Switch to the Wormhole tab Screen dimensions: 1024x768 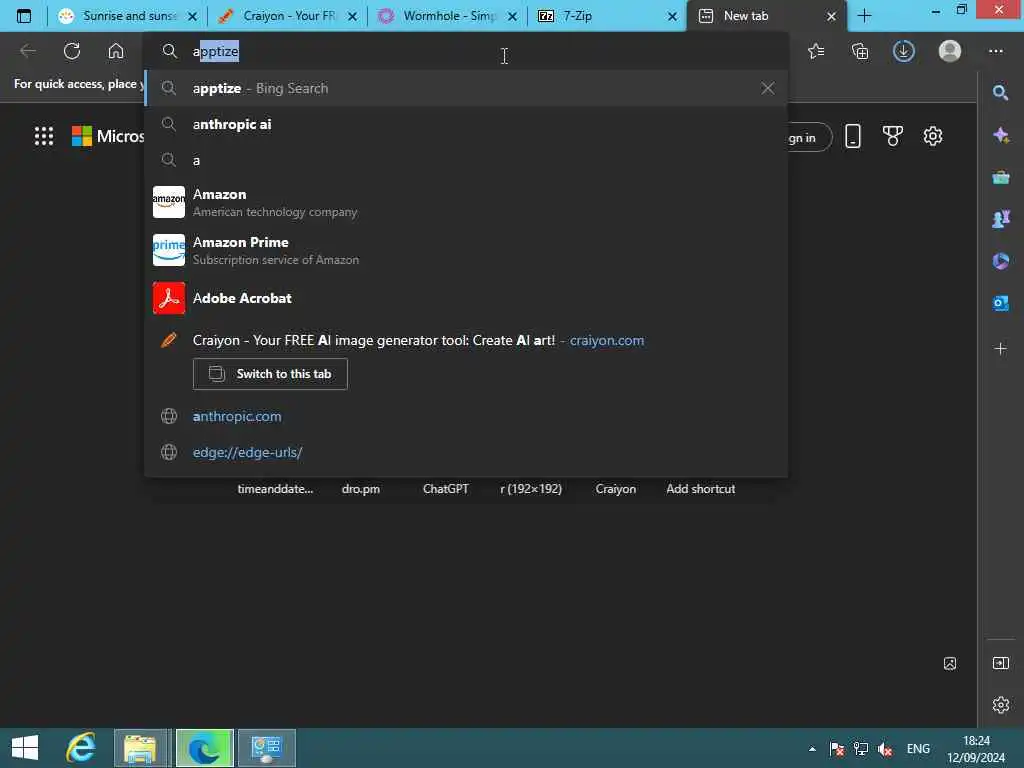tap(448, 16)
